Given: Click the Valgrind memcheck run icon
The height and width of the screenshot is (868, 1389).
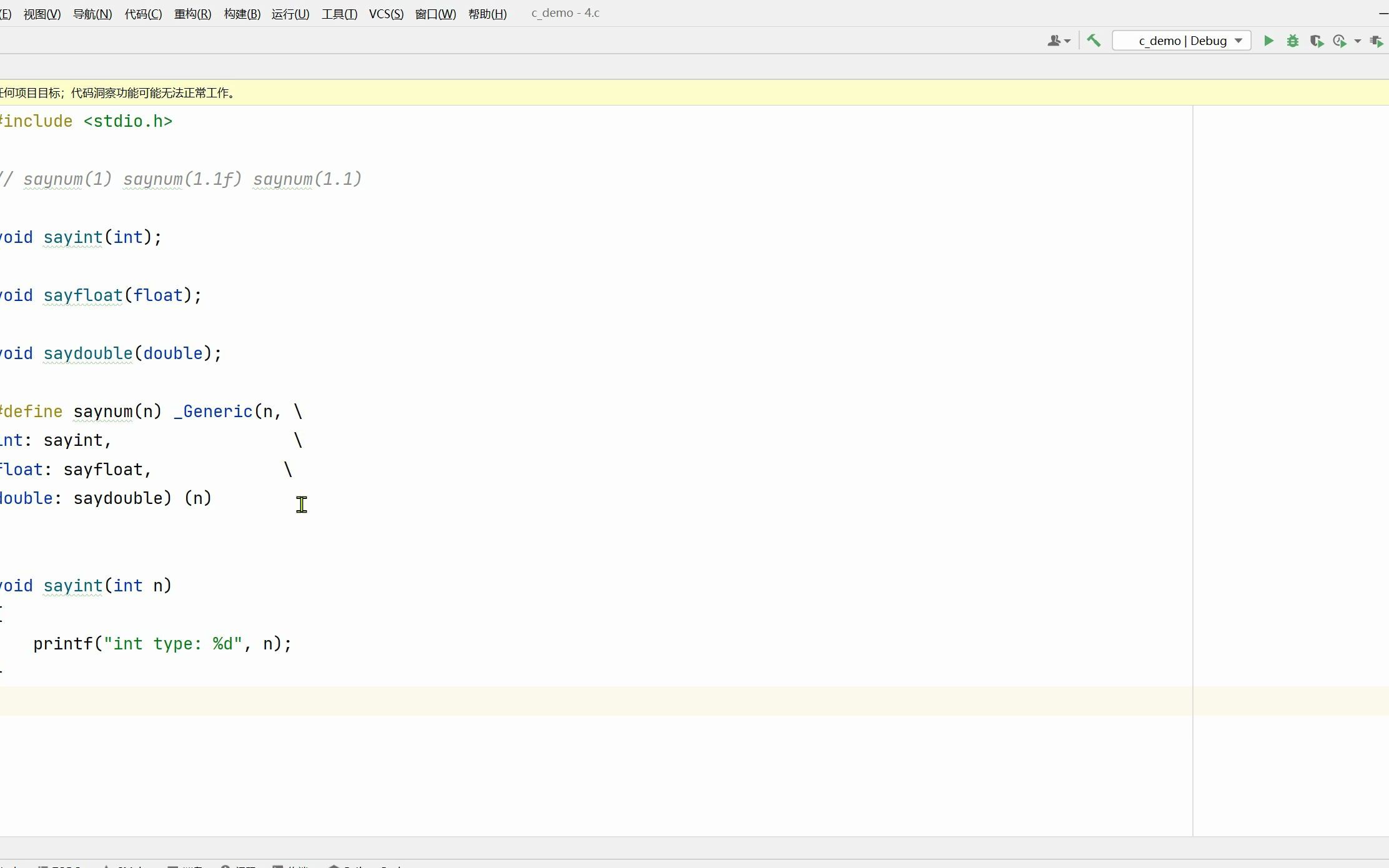Looking at the screenshot, I should [x=1377, y=41].
